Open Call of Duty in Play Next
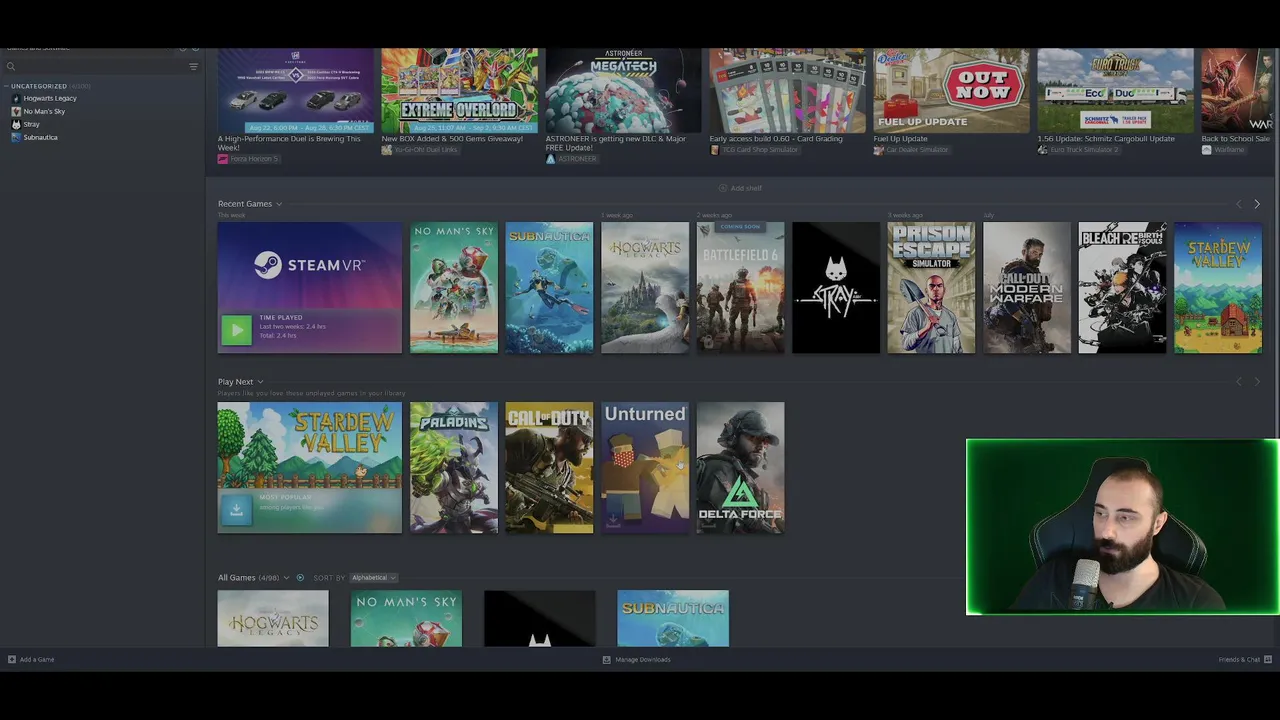Screen dimensions: 1280x720 549,467
